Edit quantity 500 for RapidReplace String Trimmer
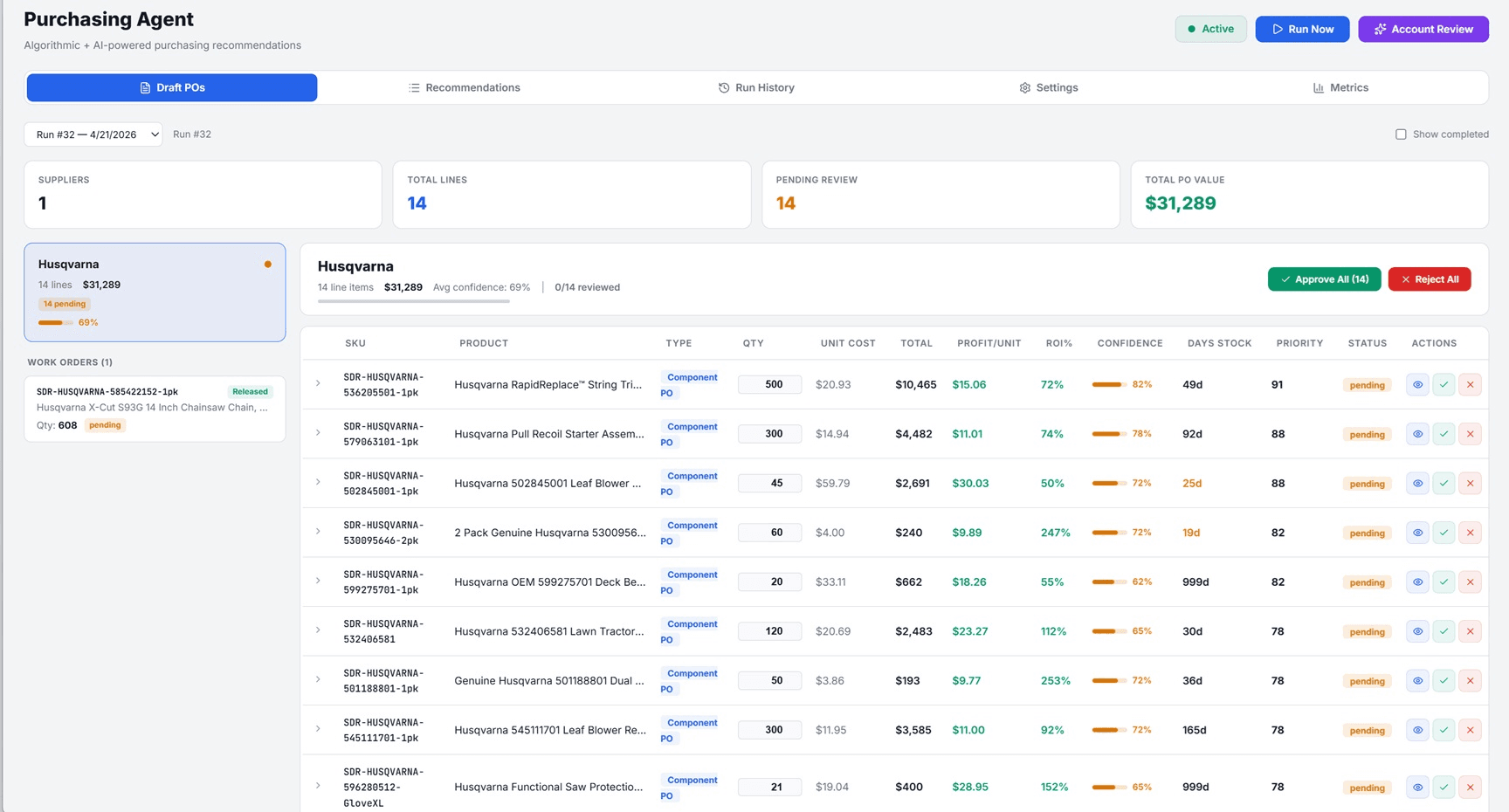Image resolution: width=1509 pixels, height=812 pixels. [x=769, y=384]
